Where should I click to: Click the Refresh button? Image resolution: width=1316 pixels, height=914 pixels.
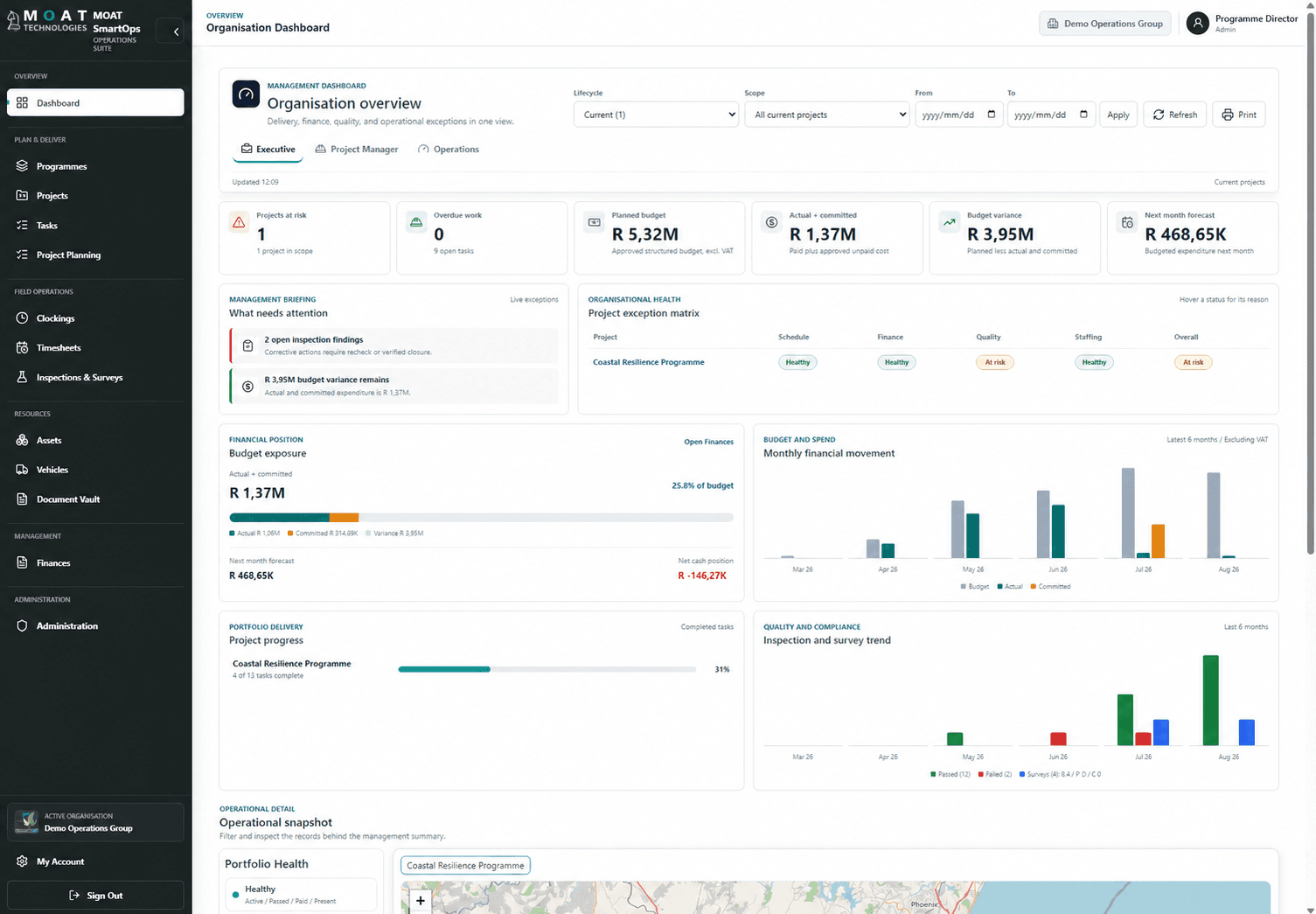pos(1175,115)
